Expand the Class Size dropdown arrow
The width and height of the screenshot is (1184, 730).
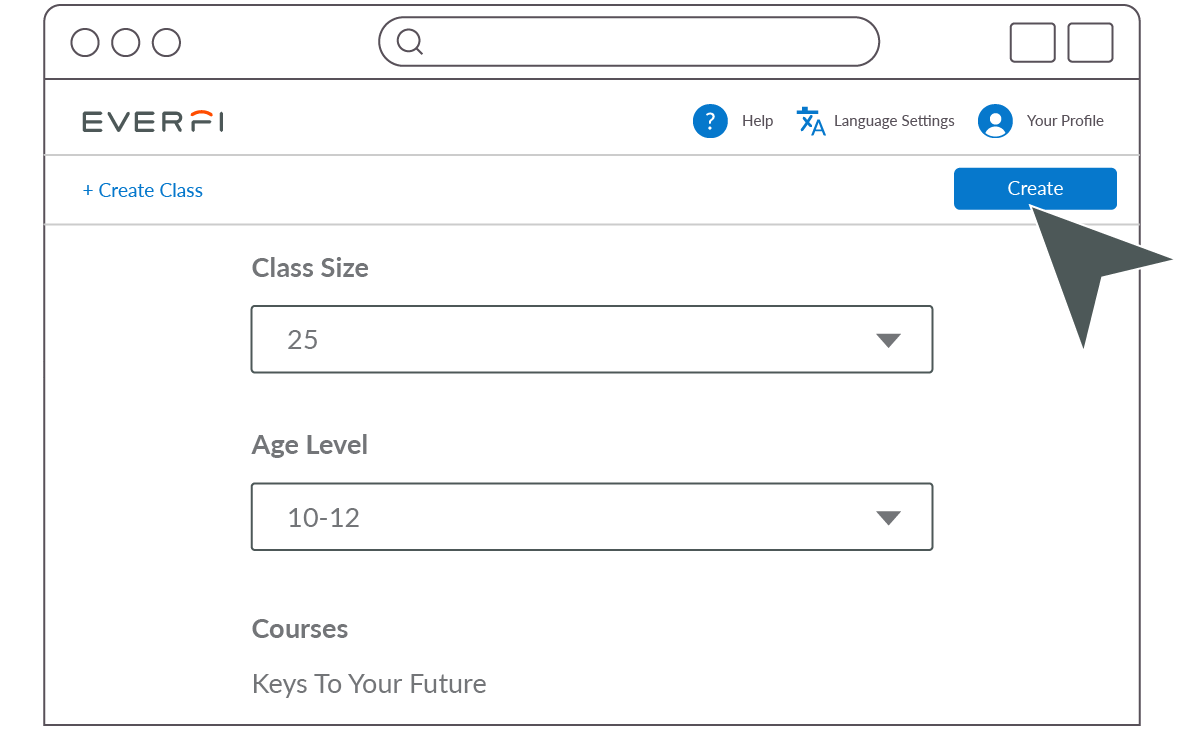(x=888, y=340)
